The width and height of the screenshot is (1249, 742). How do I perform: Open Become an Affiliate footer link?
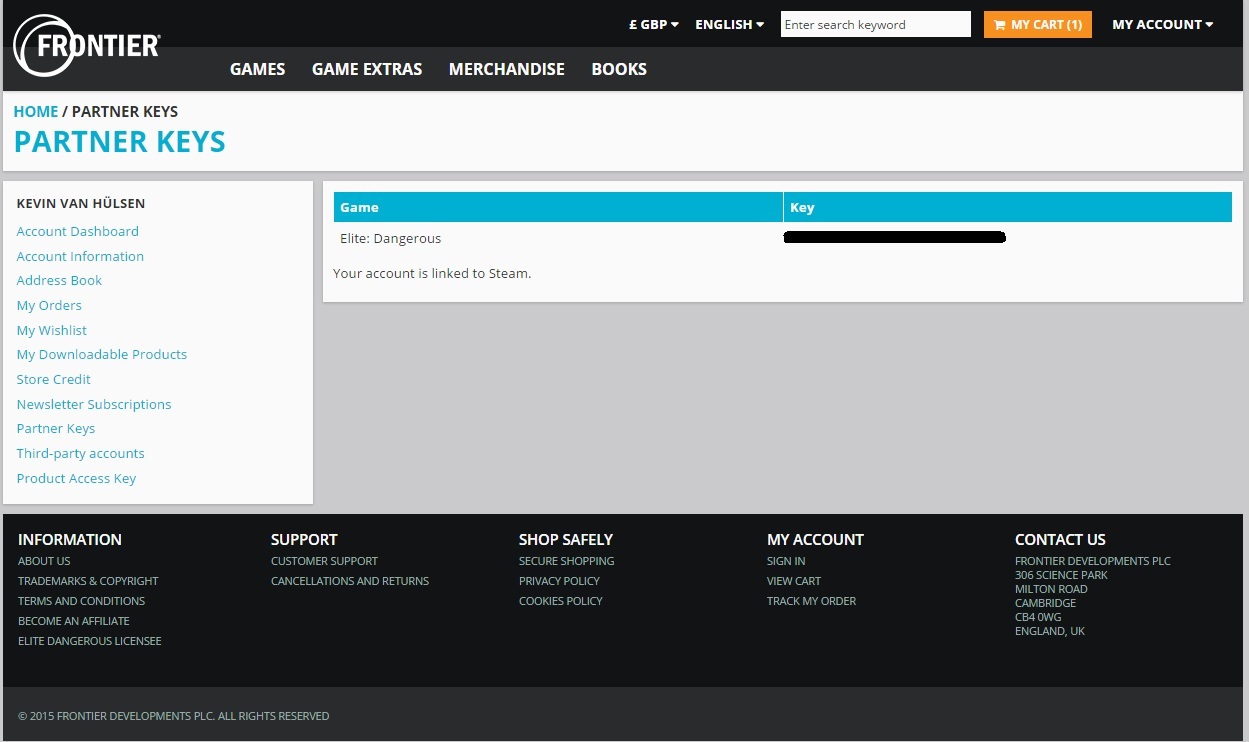coord(74,621)
